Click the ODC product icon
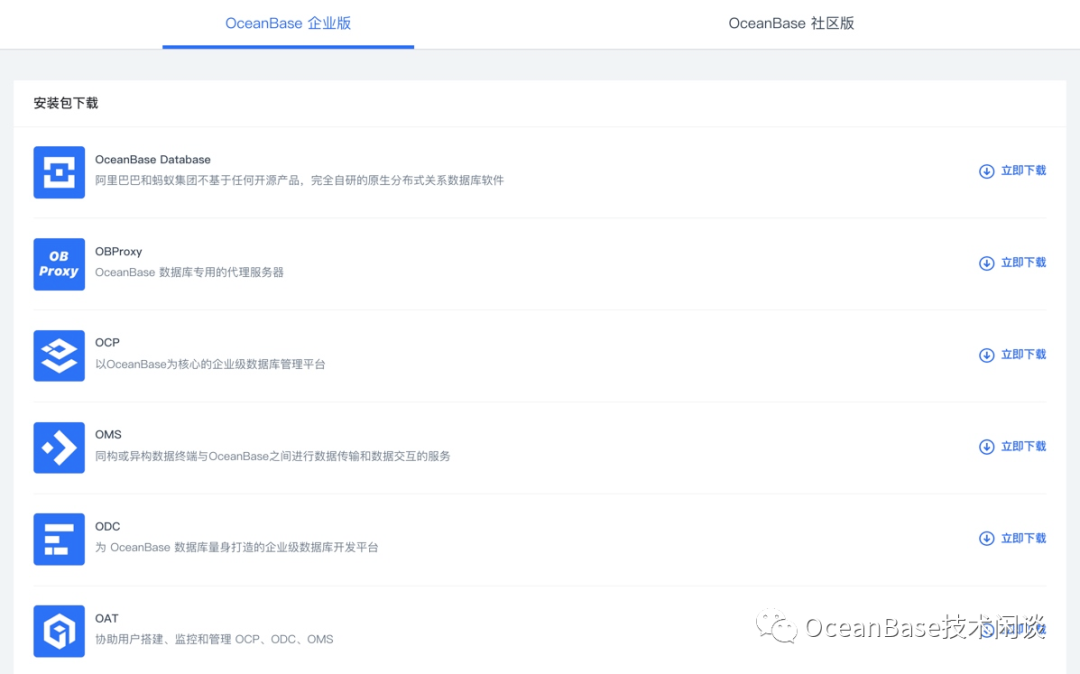The height and width of the screenshot is (674, 1080). pos(59,539)
